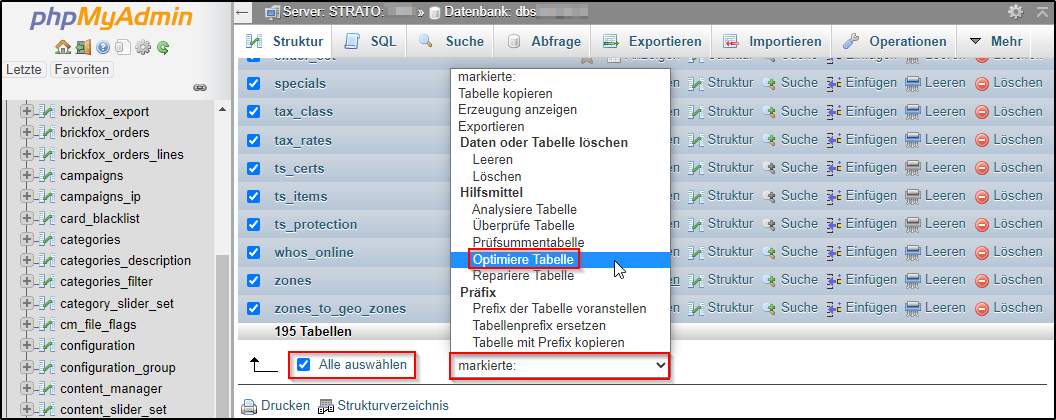Screen dimensions: 1056x420
Task: Click red Löschen icon in zones row
Action: click(982, 280)
